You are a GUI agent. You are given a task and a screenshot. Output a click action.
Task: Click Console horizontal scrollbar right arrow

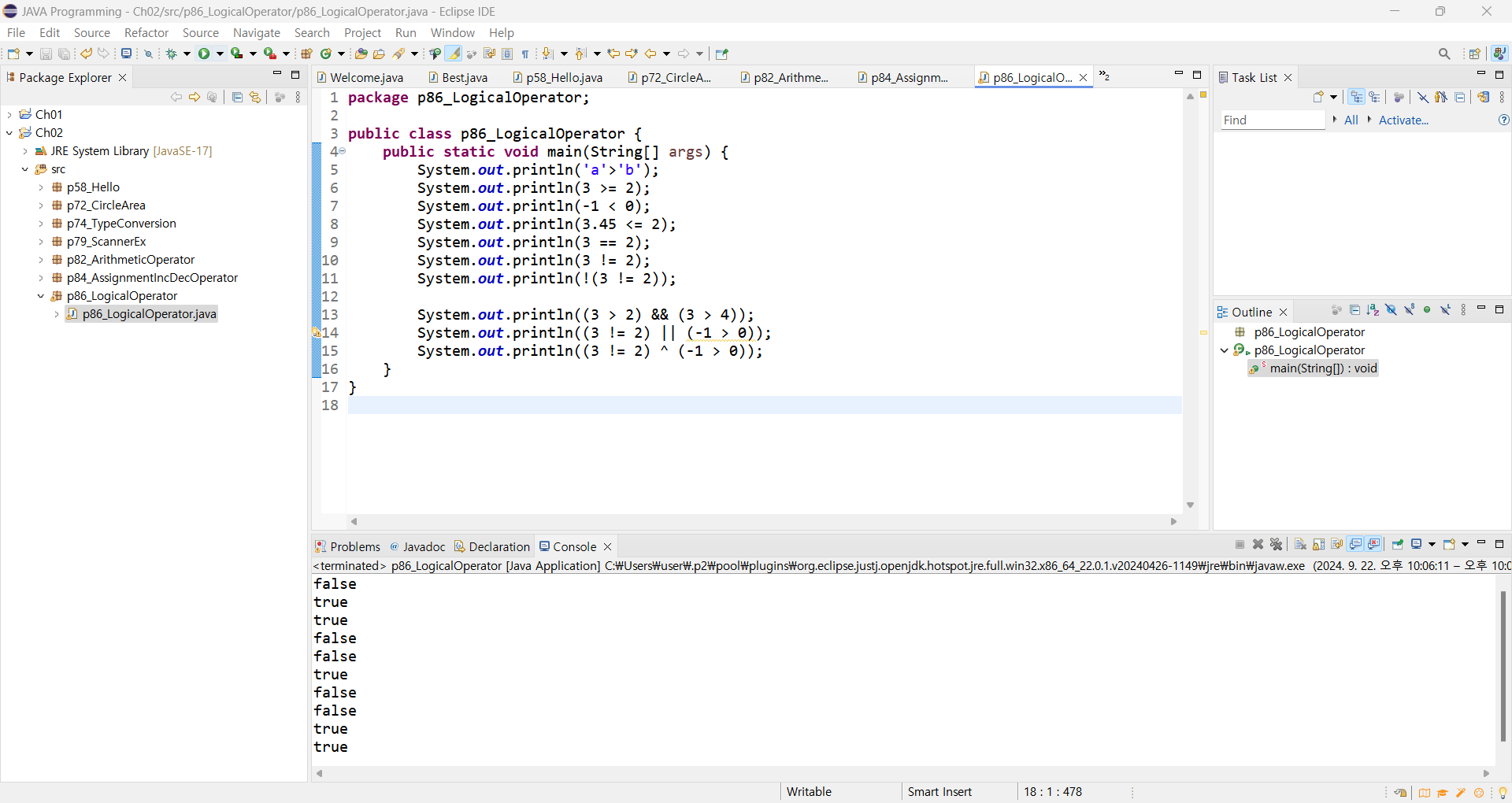(1487, 773)
